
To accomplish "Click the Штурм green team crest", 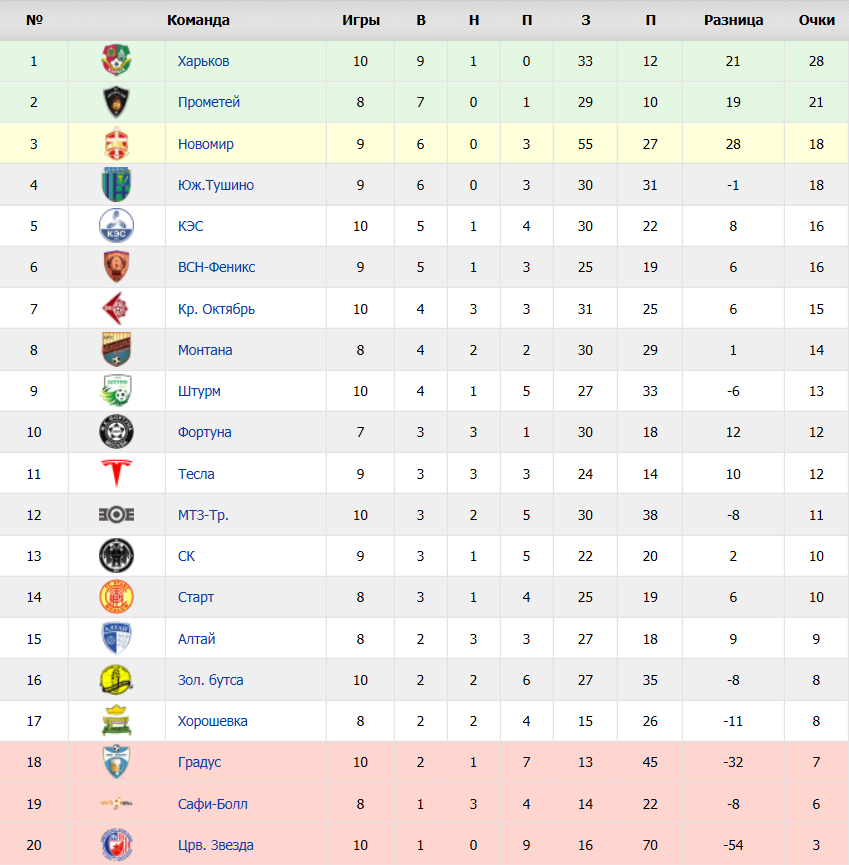I will tap(116, 391).
